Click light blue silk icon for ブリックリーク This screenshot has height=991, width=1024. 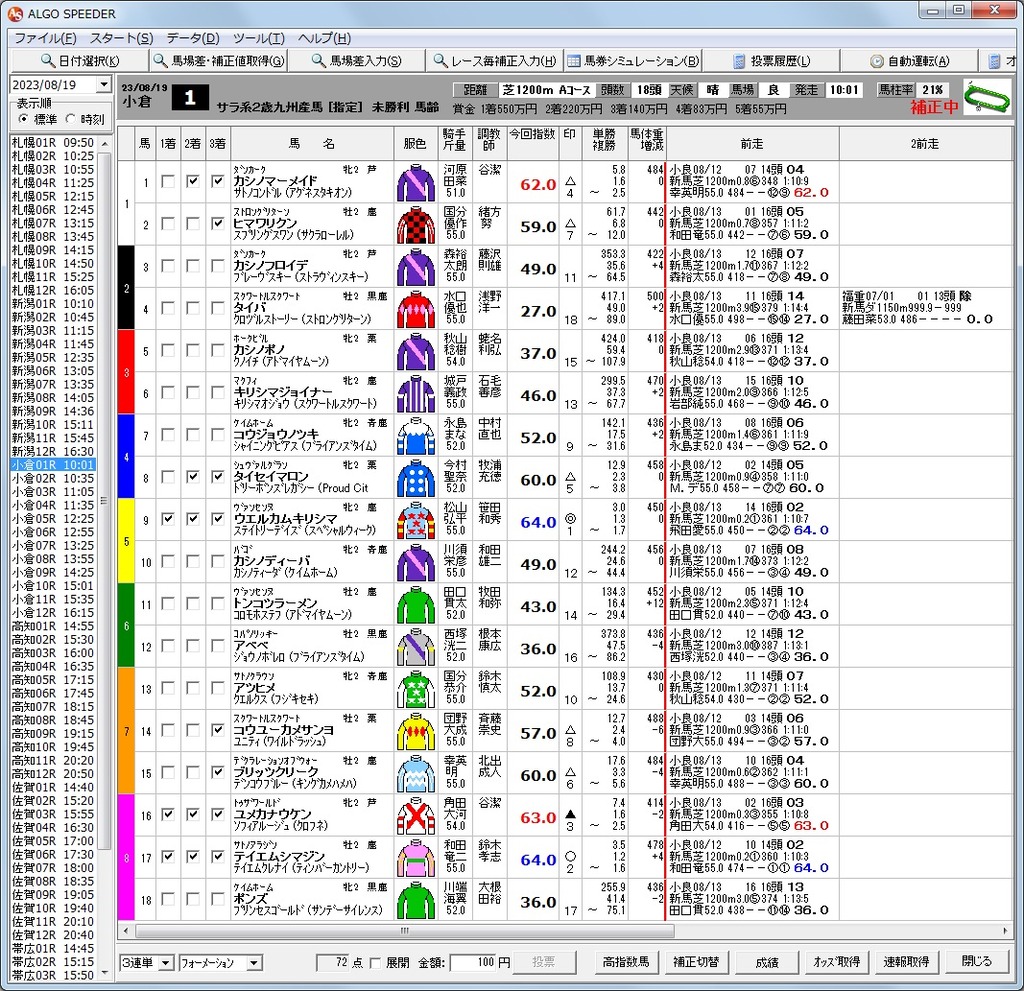pyautogui.click(x=415, y=774)
